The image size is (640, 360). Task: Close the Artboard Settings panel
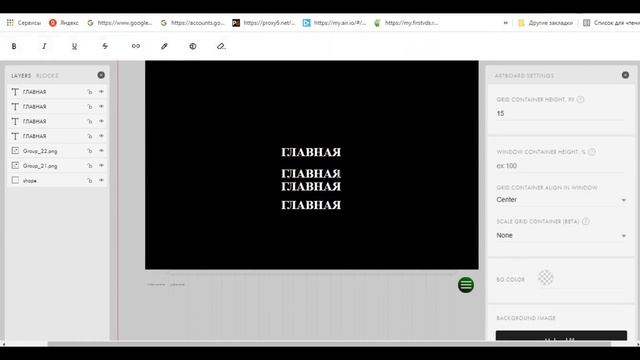(625, 75)
